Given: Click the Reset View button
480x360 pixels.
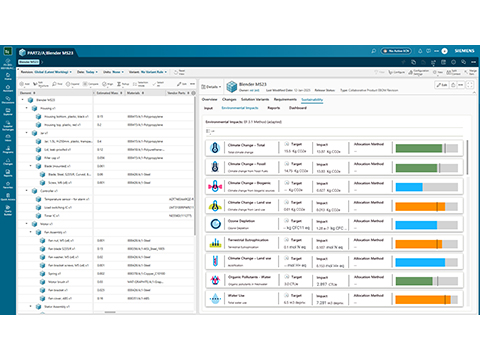Looking at the screenshot, I should pyautogui.click(x=179, y=72).
